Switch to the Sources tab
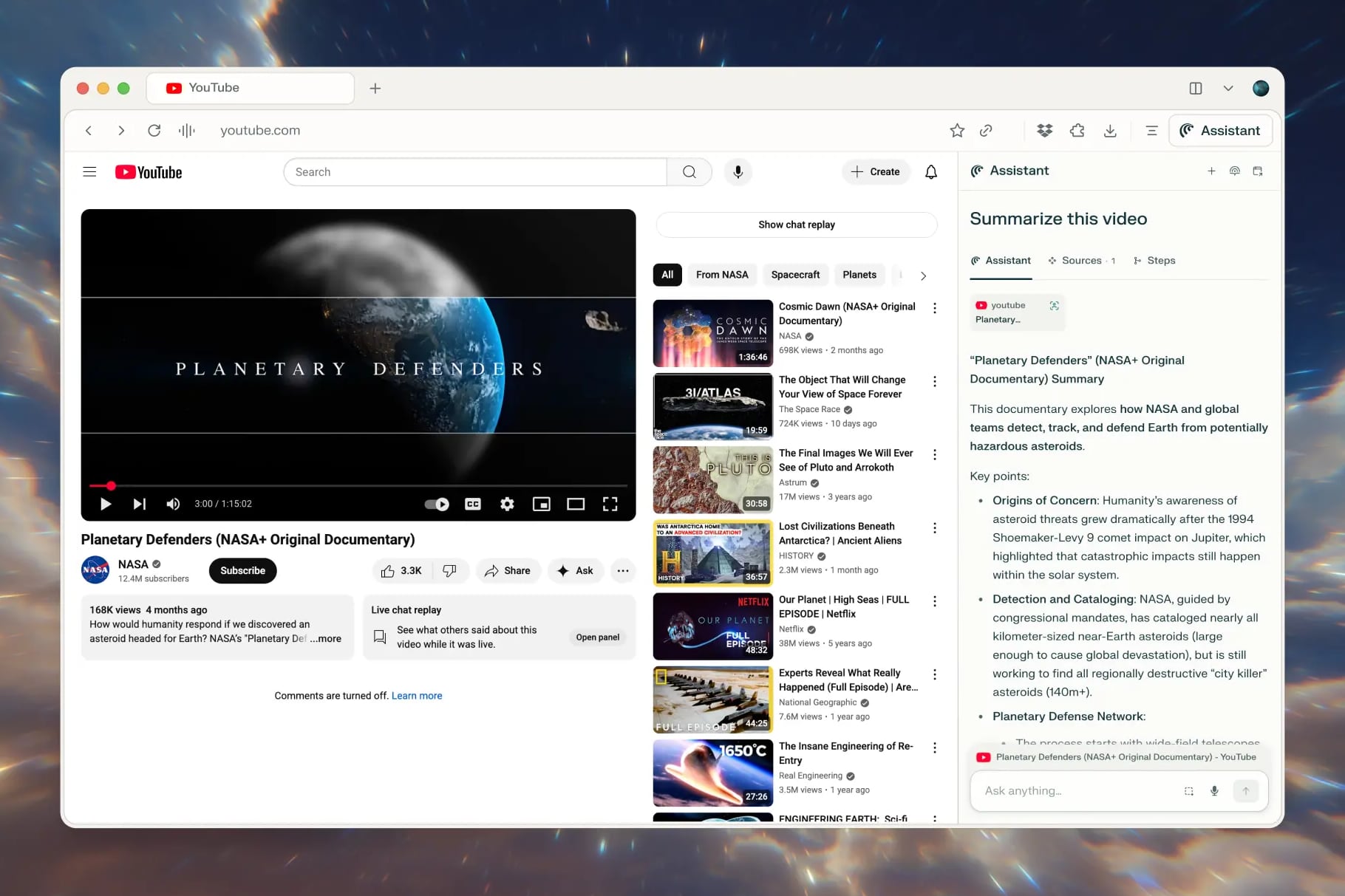 1081,261
